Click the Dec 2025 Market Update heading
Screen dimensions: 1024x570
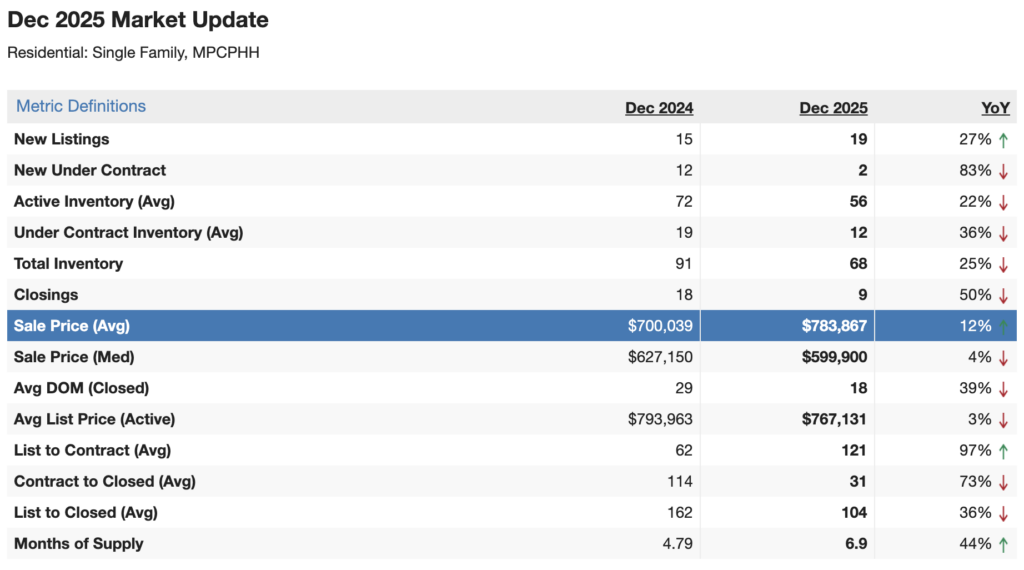pyautogui.click(x=138, y=20)
